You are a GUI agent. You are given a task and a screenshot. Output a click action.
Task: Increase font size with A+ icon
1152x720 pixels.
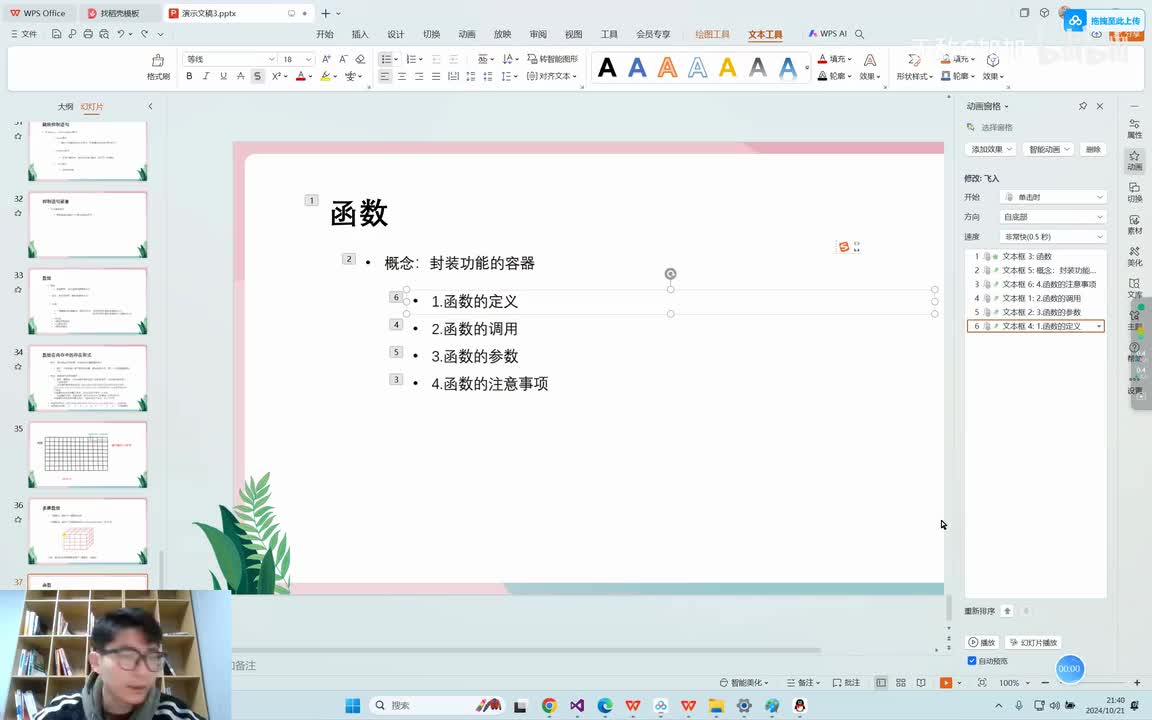(326, 59)
